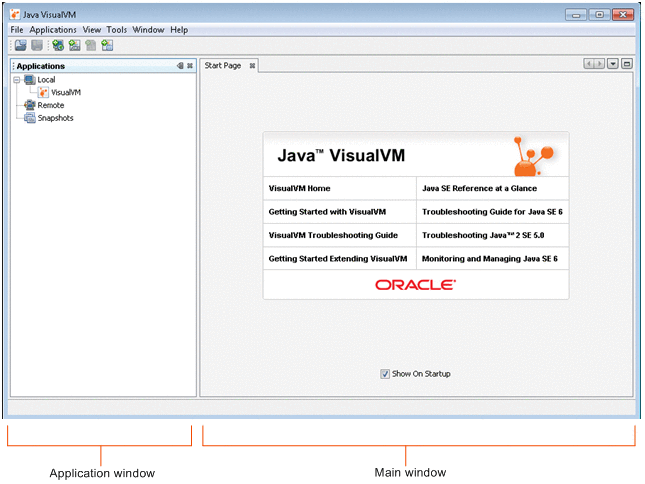Switch to the Start Page tab
The width and height of the screenshot is (645, 484).
[x=222, y=66]
